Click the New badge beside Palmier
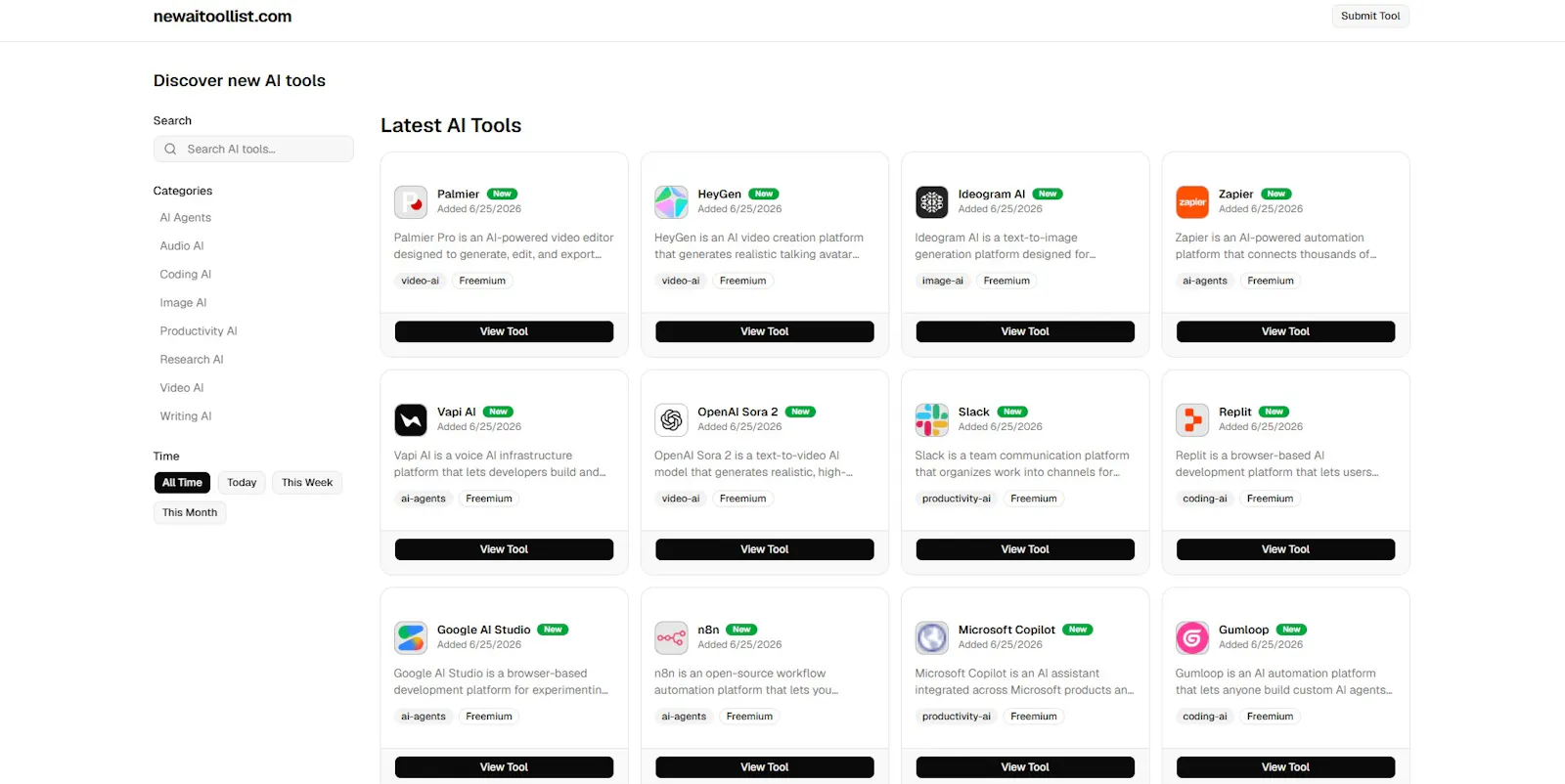The width and height of the screenshot is (1565, 784). click(x=503, y=195)
